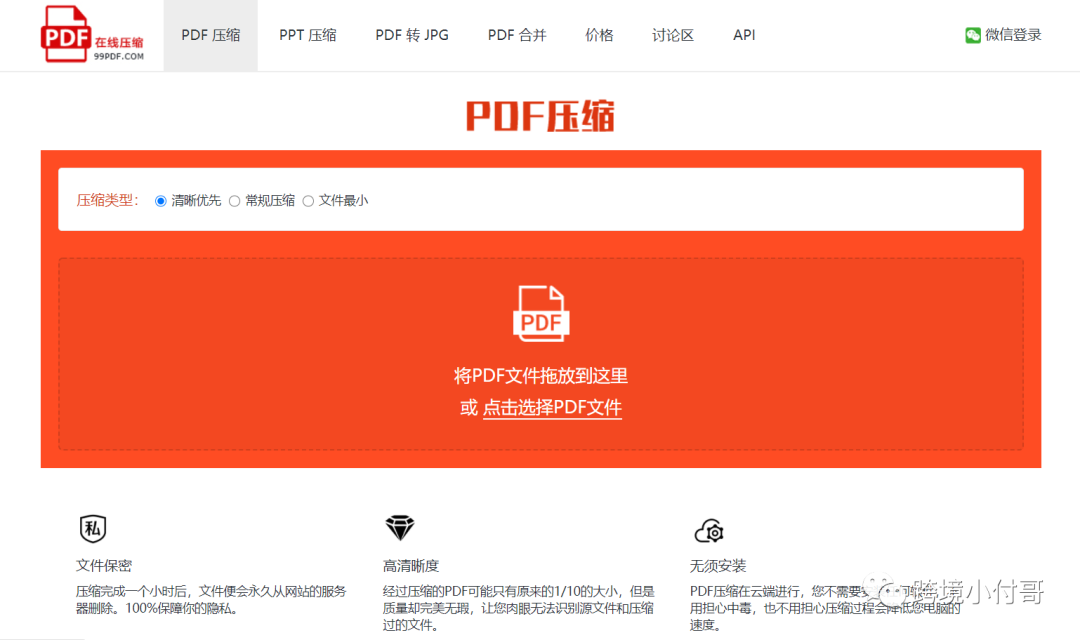Open the 价格 pricing page
The width and height of the screenshot is (1080, 640).
599,34
